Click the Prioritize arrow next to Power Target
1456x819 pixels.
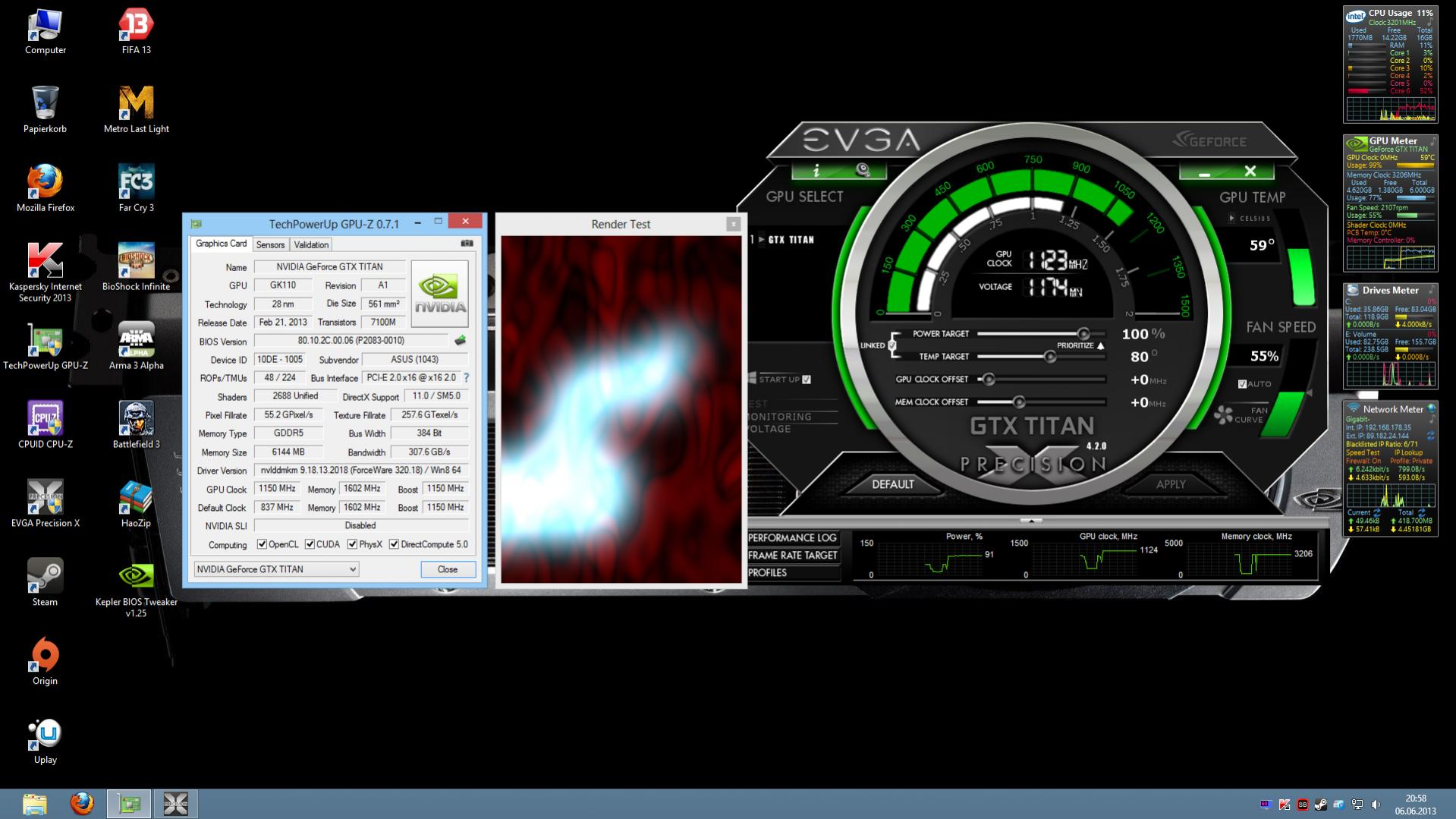coord(1100,345)
